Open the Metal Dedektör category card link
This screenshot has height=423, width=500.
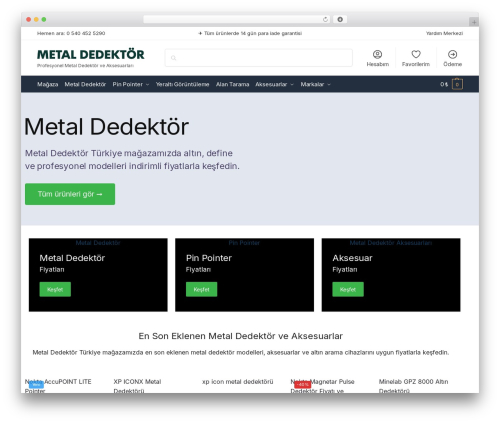[98, 243]
